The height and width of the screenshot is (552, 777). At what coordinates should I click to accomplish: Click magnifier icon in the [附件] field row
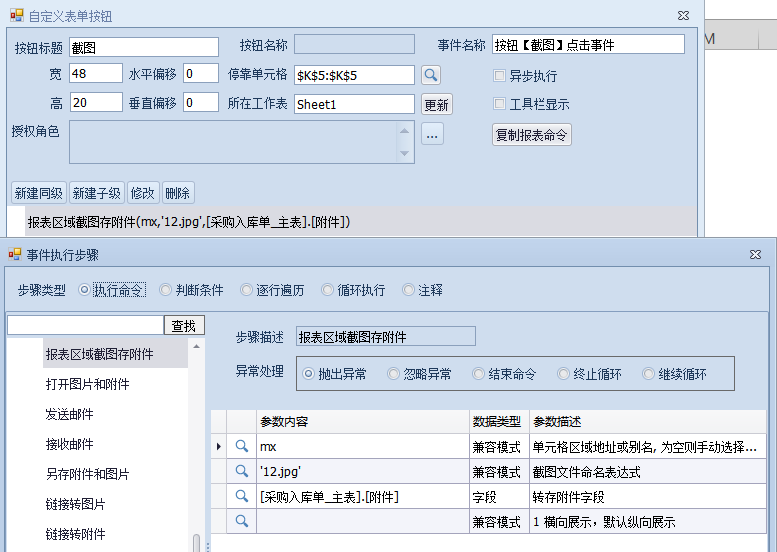(x=241, y=496)
